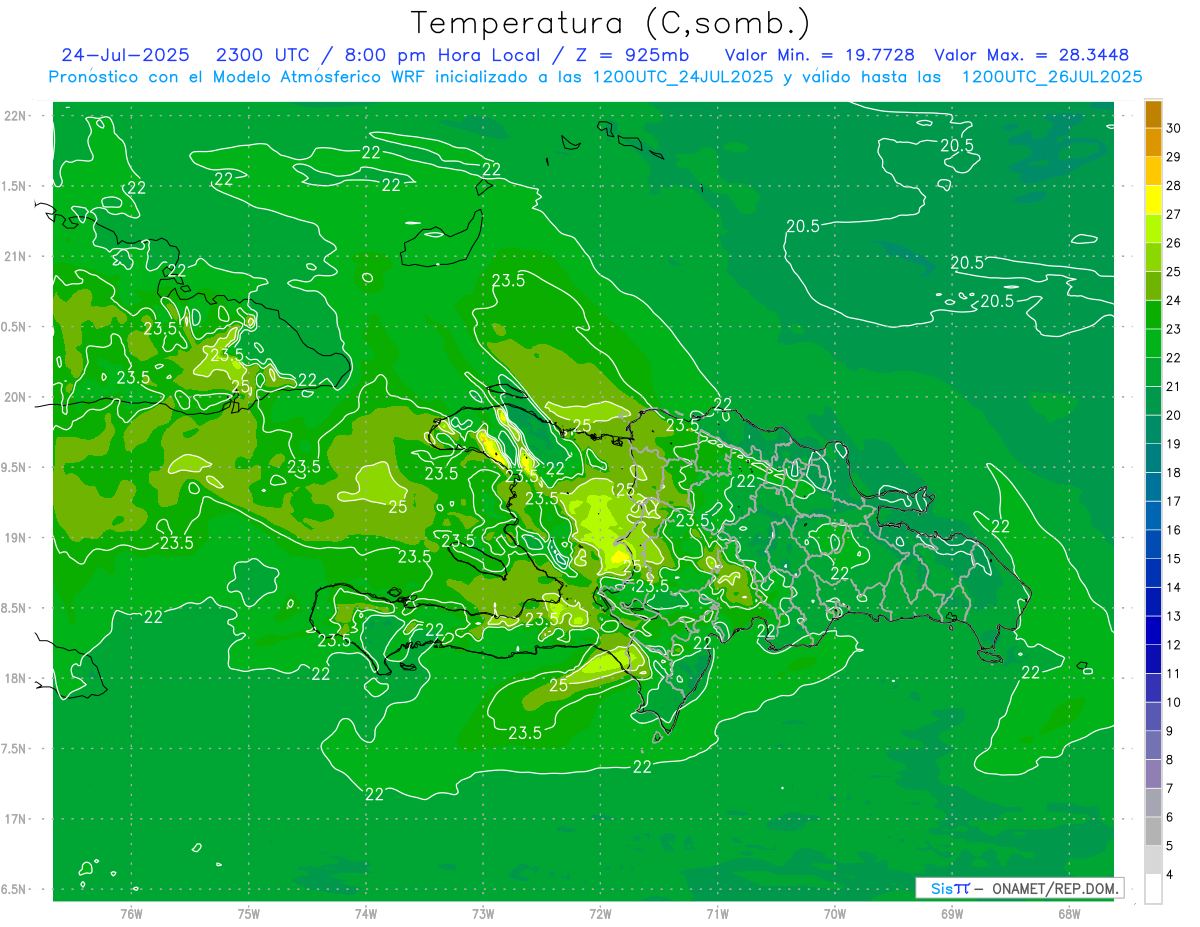
Task: Click the 76W longitude axis label
Action: [131, 914]
